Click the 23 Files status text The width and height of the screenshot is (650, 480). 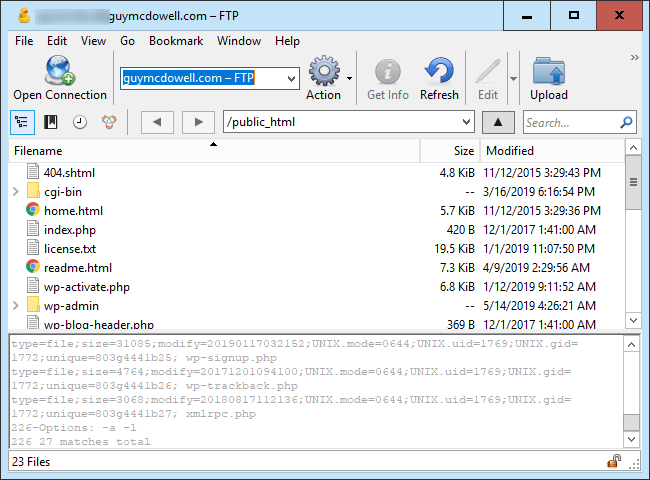click(x=31, y=461)
